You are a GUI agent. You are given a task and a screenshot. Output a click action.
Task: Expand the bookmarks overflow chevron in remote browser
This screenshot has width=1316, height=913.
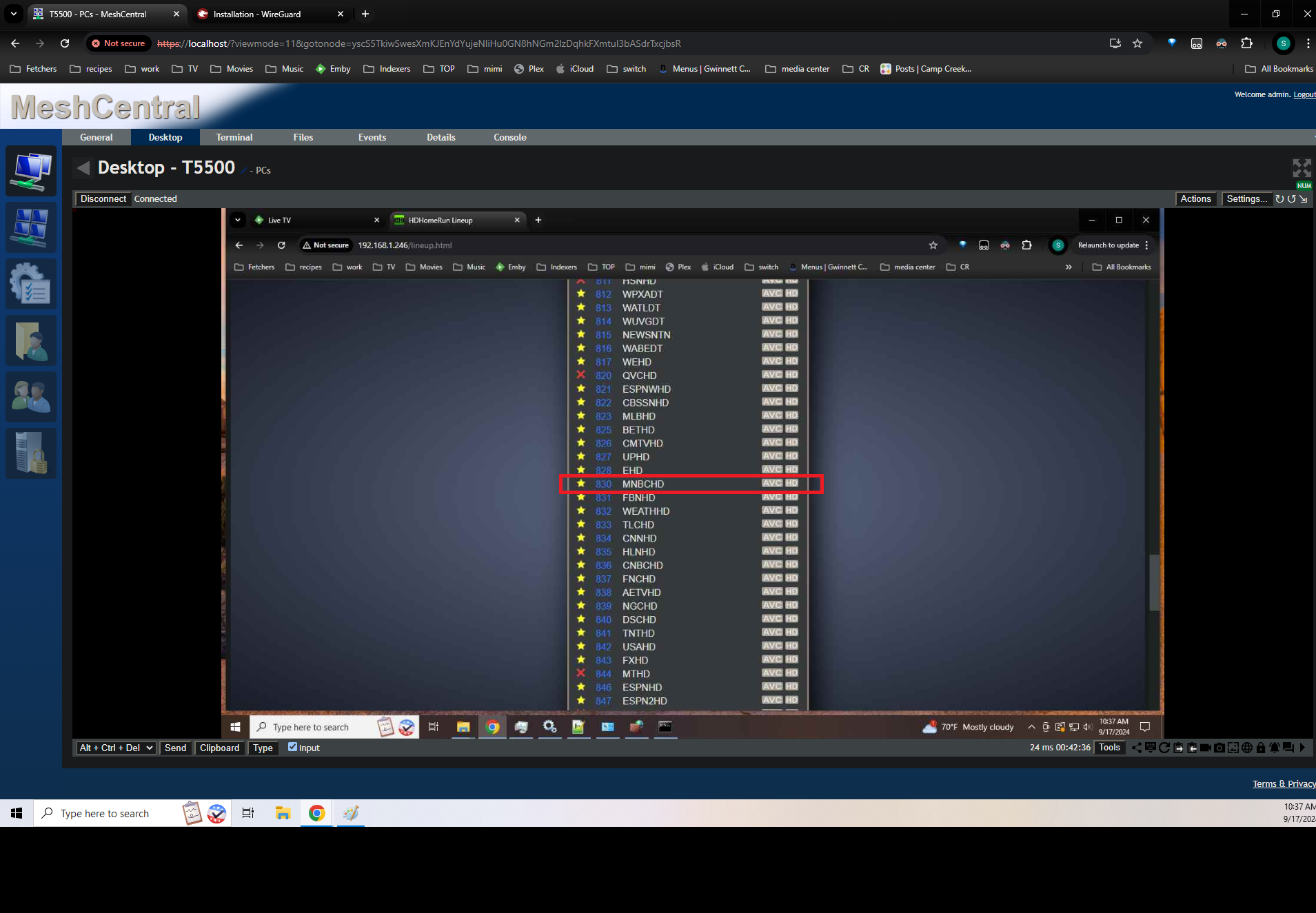coord(1069,267)
